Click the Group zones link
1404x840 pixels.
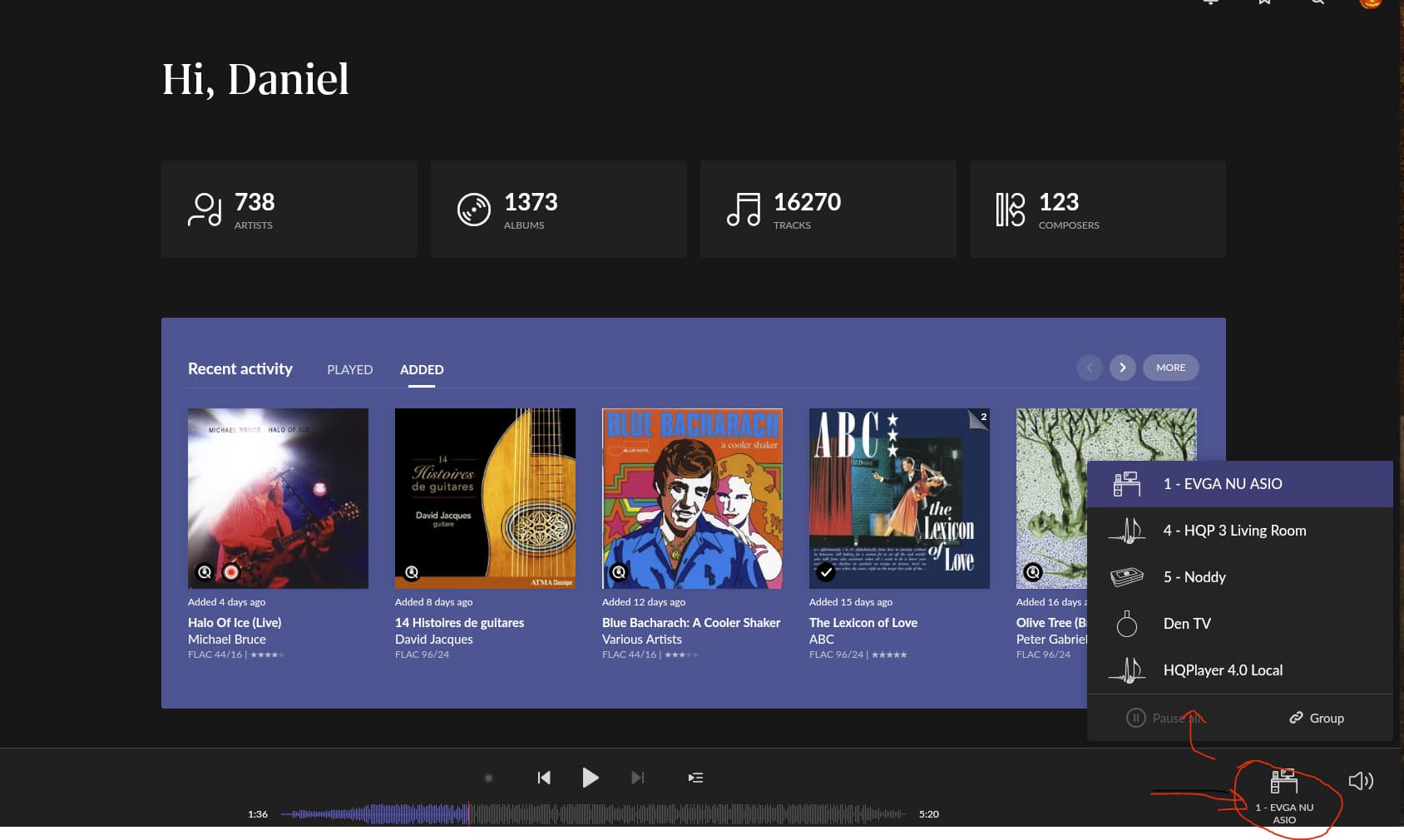(1317, 718)
